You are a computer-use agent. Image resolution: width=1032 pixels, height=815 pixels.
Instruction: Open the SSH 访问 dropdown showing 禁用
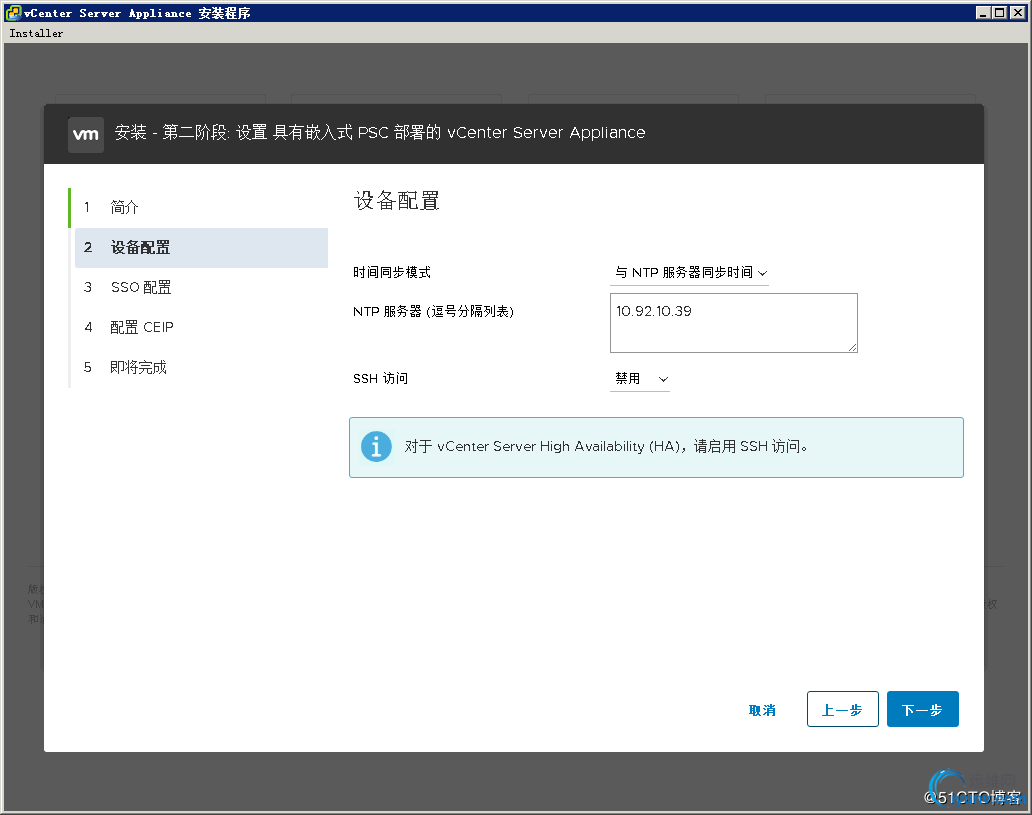click(x=640, y=379)
